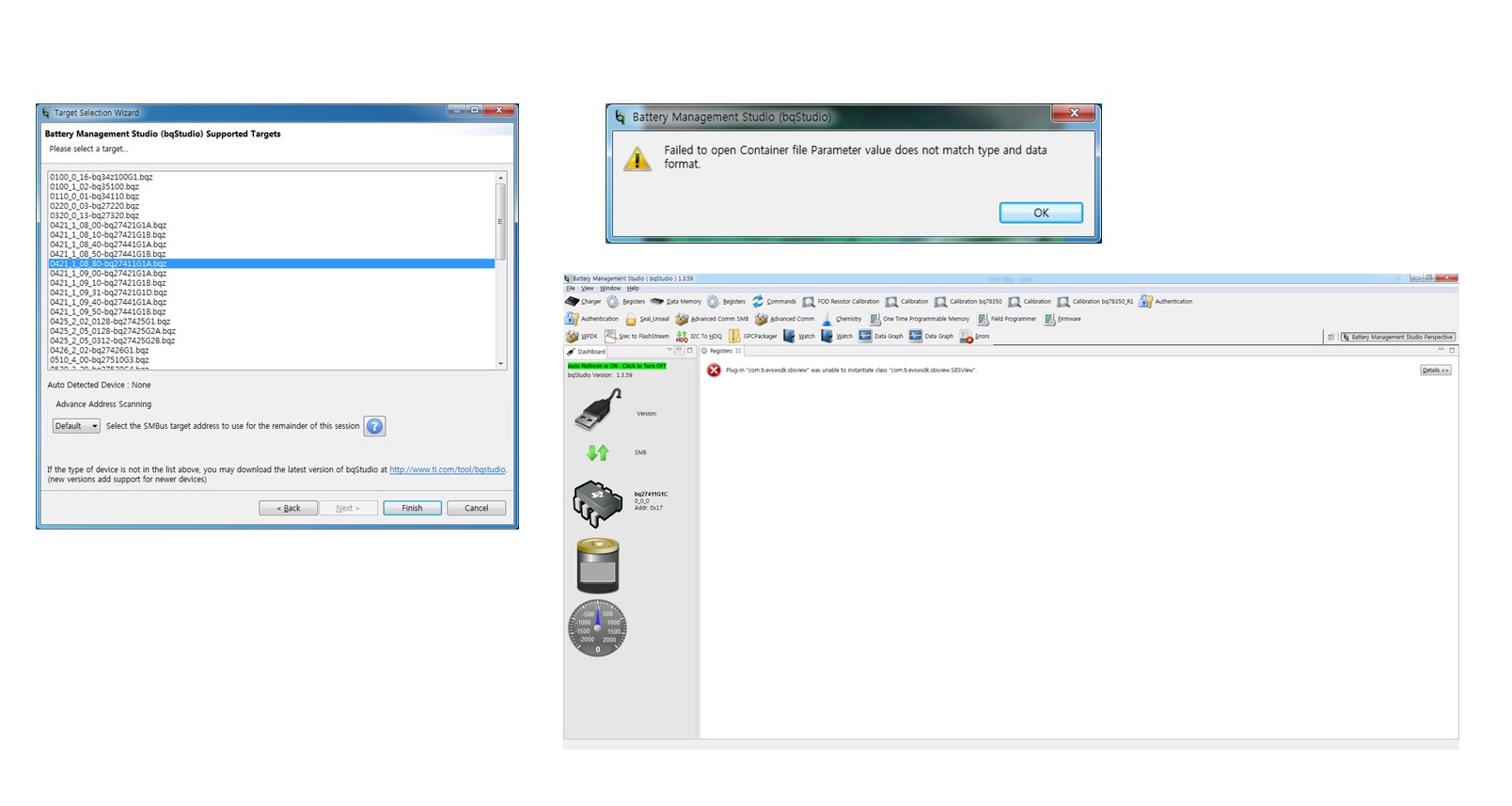Screen dimensions: 1512x806
Task: Click the USB adapter icon in Dashboard
Action: 598,411
